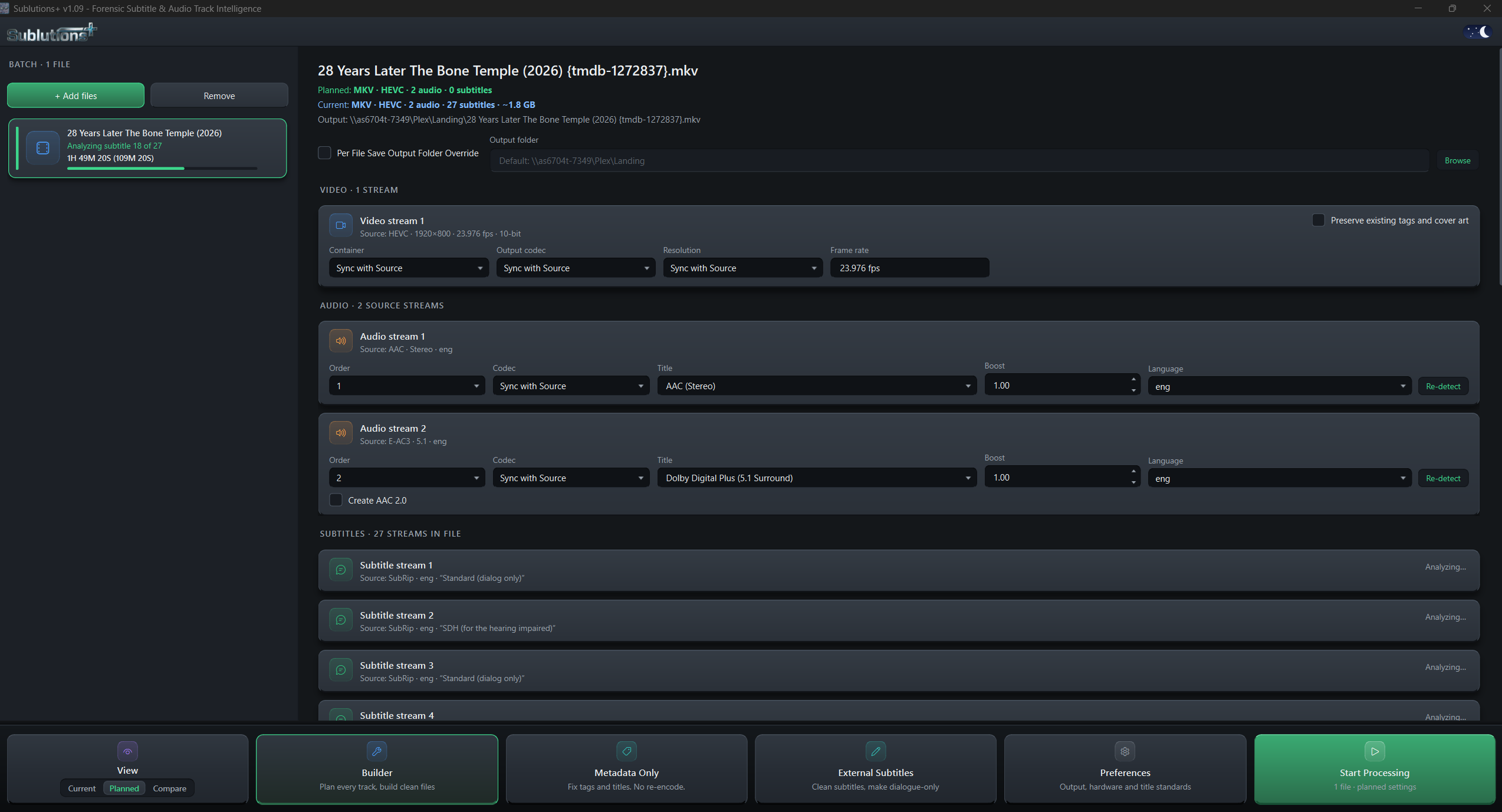Switch View to Compare

point(169,788)
